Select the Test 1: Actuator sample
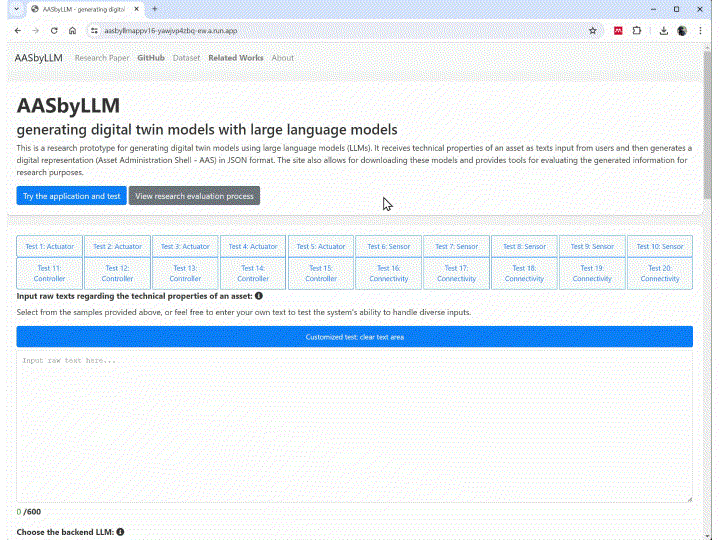Viewport: 720px width, 540px height. [50, 246]
